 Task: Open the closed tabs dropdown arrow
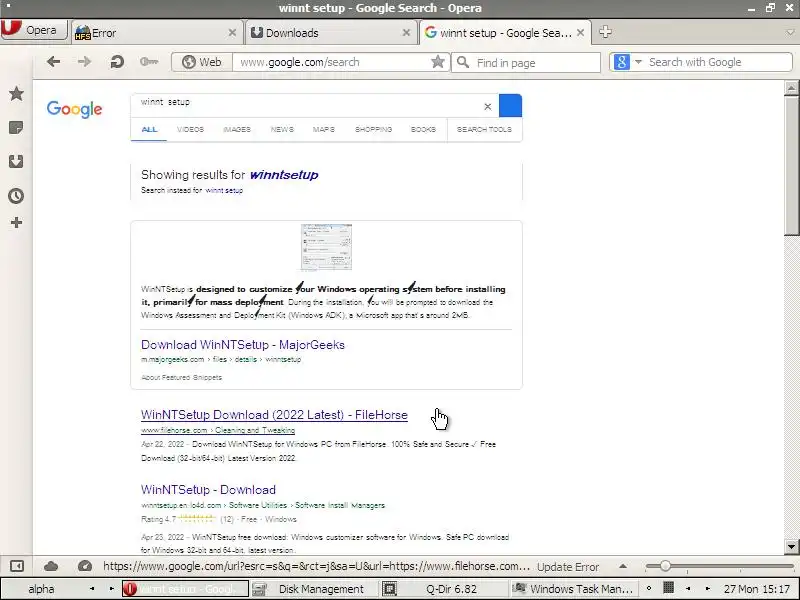coord(790,32)
